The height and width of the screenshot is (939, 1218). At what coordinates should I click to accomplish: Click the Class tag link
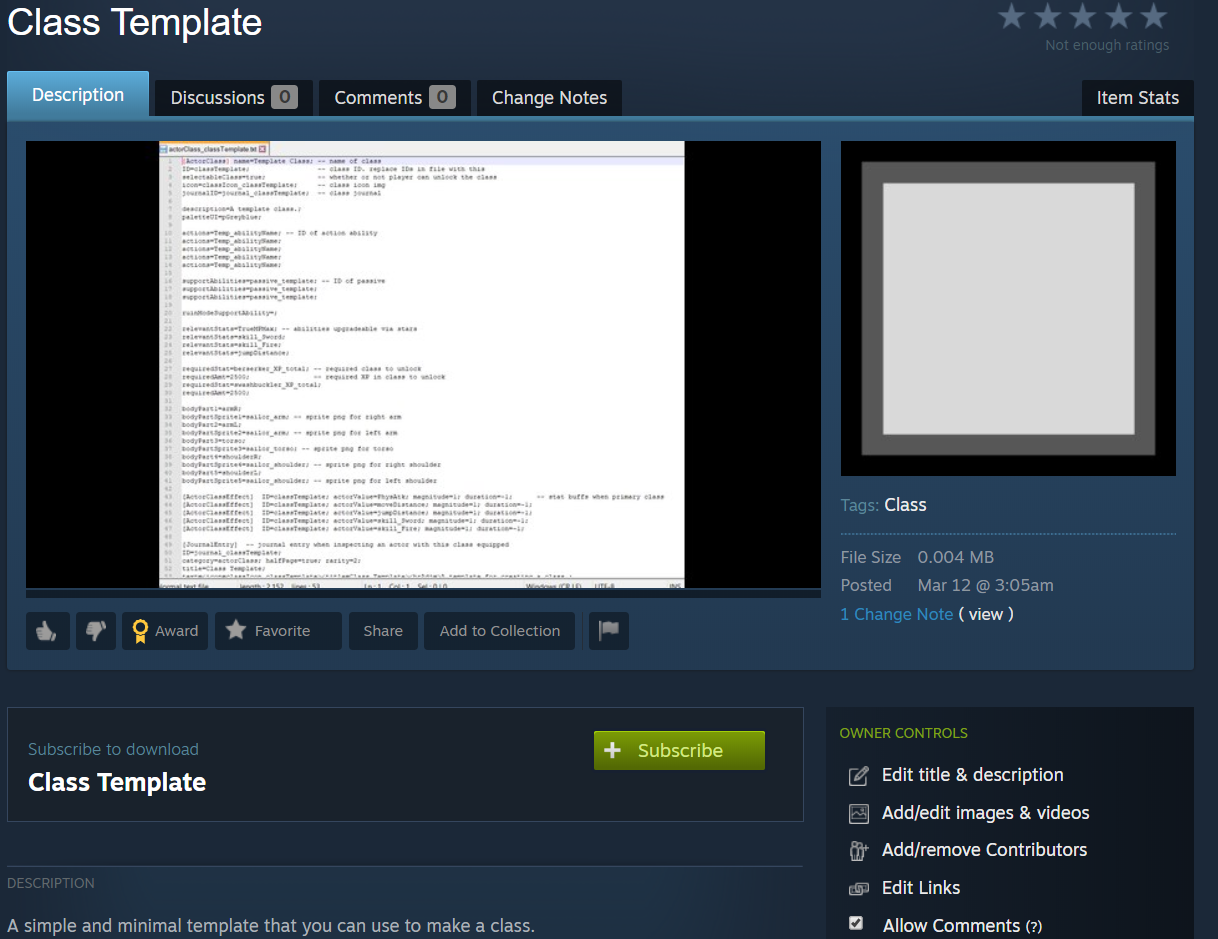coord(905,505)
